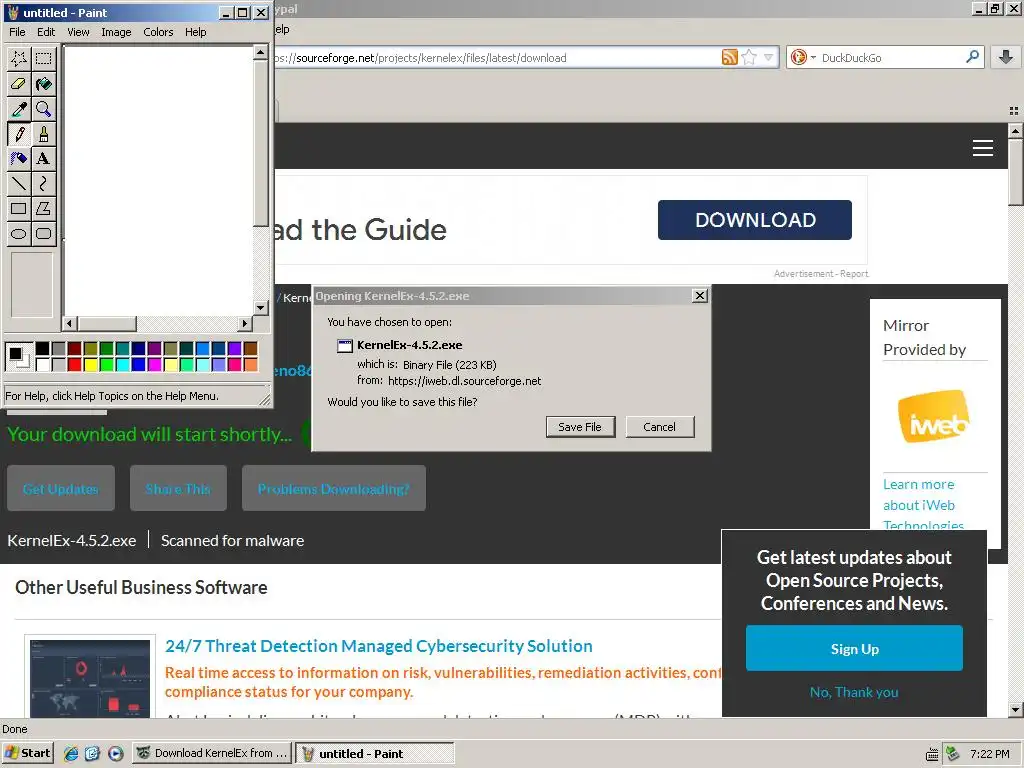This screenshot has height=768, width=1024.
Task: Click into the DuckDuckGo search field
Action: (891, 57)
